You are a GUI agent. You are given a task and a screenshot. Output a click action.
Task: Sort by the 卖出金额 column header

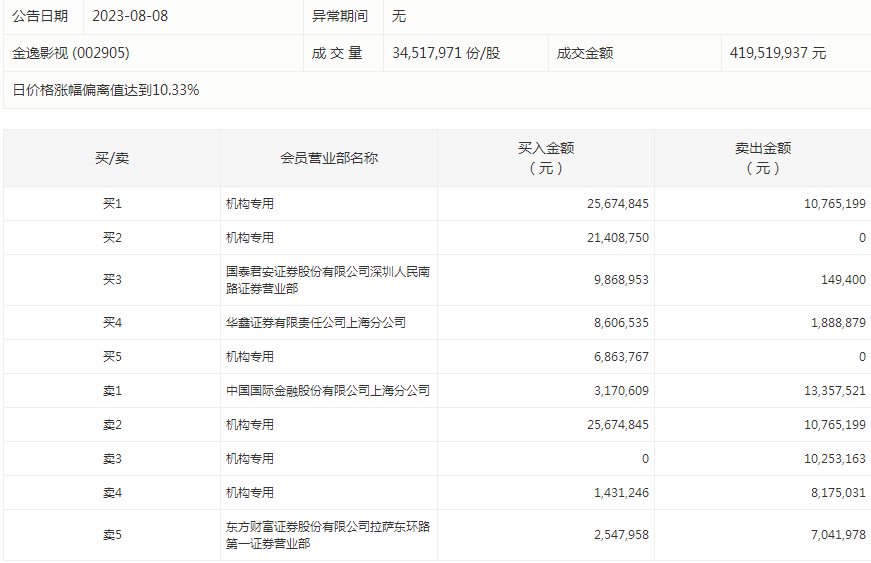(x=763, y=158)
